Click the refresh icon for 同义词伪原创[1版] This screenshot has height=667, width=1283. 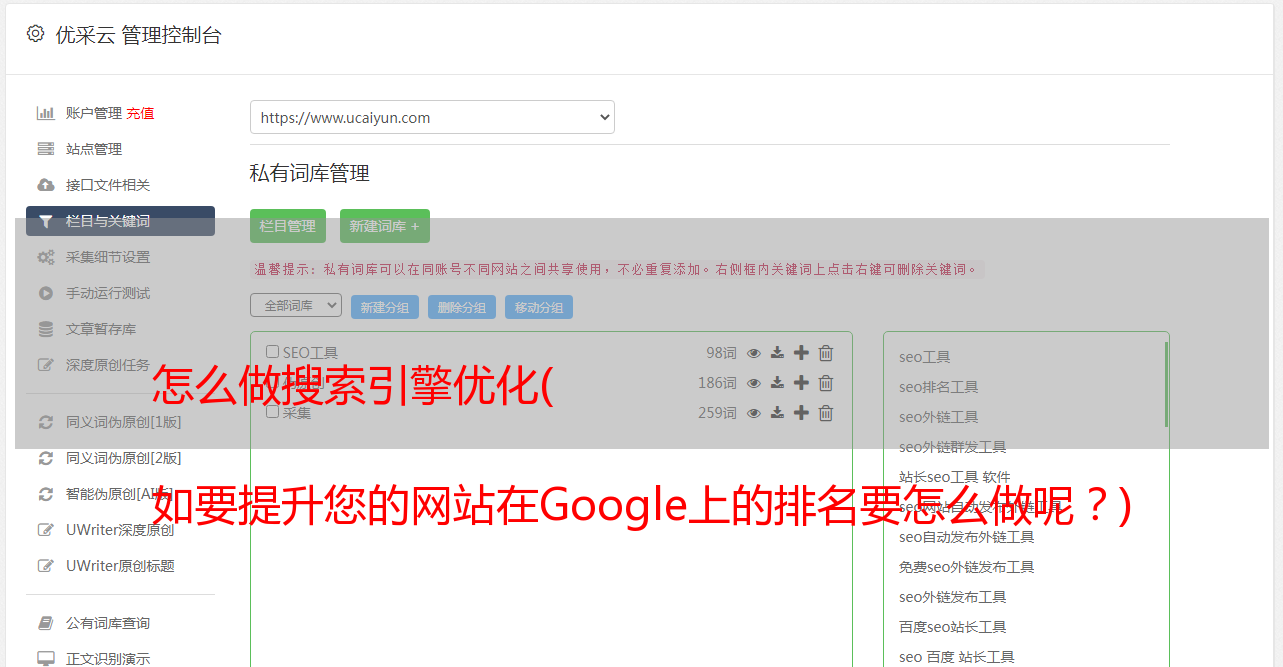point(46,422)
